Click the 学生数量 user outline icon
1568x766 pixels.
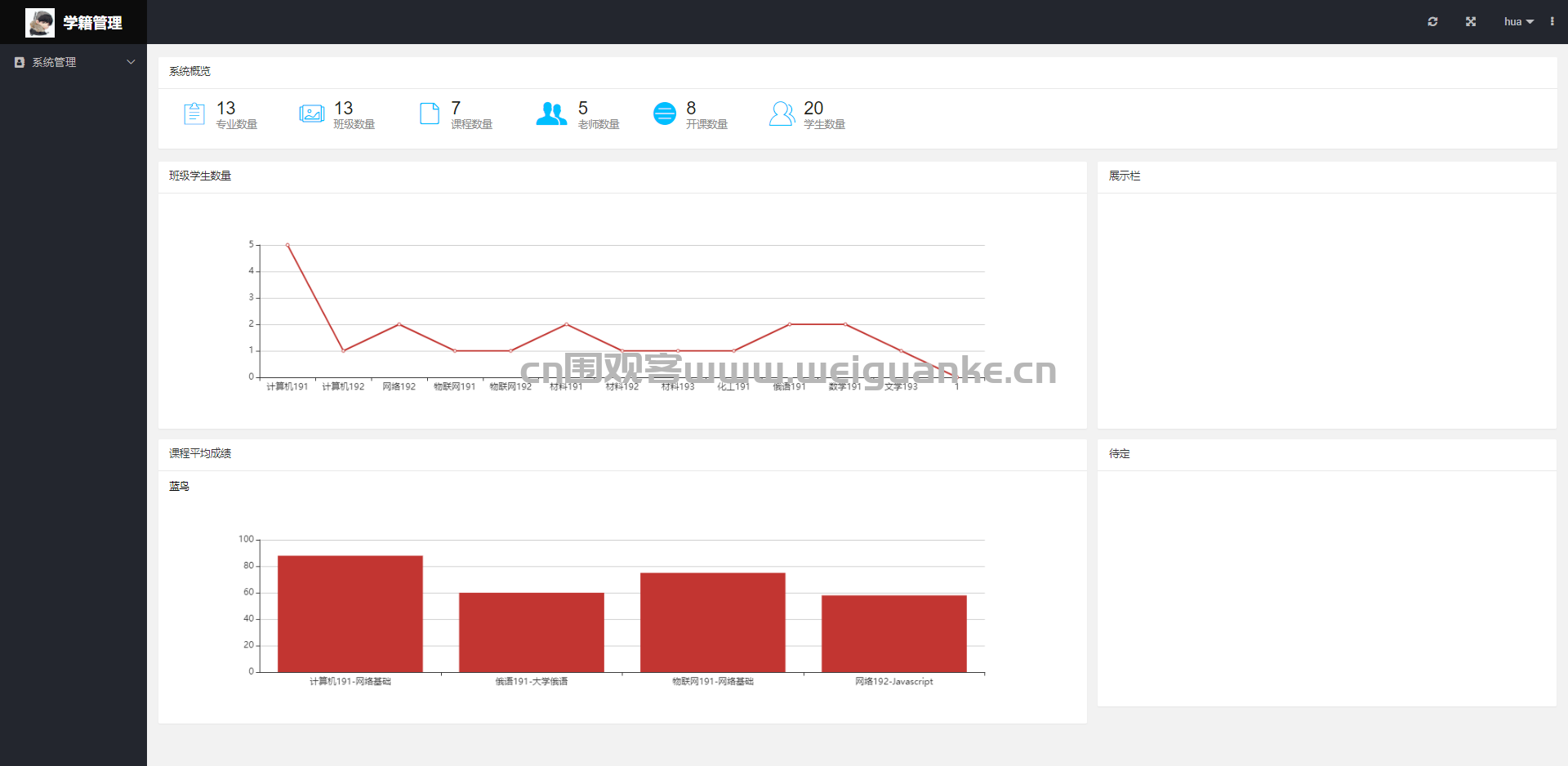(782, 114)
